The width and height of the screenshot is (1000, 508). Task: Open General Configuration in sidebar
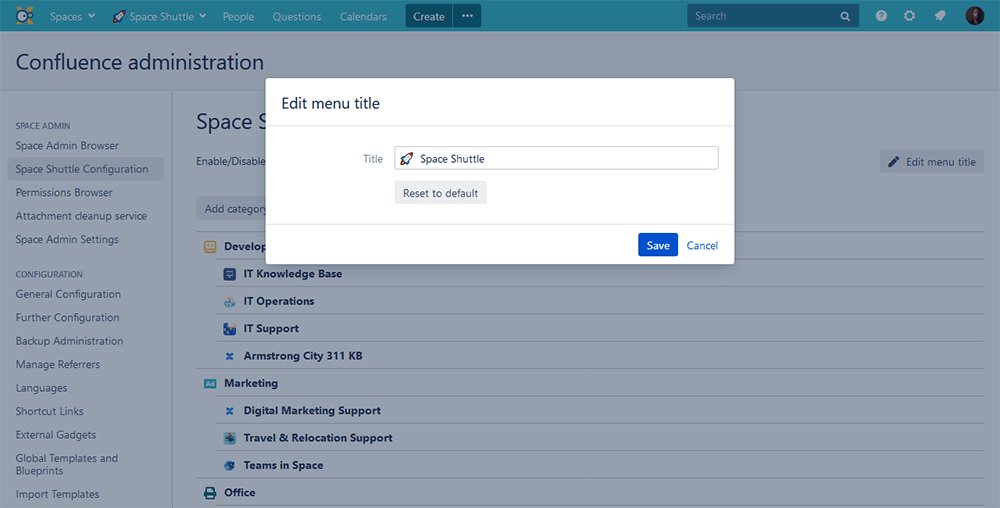[68, 294]
